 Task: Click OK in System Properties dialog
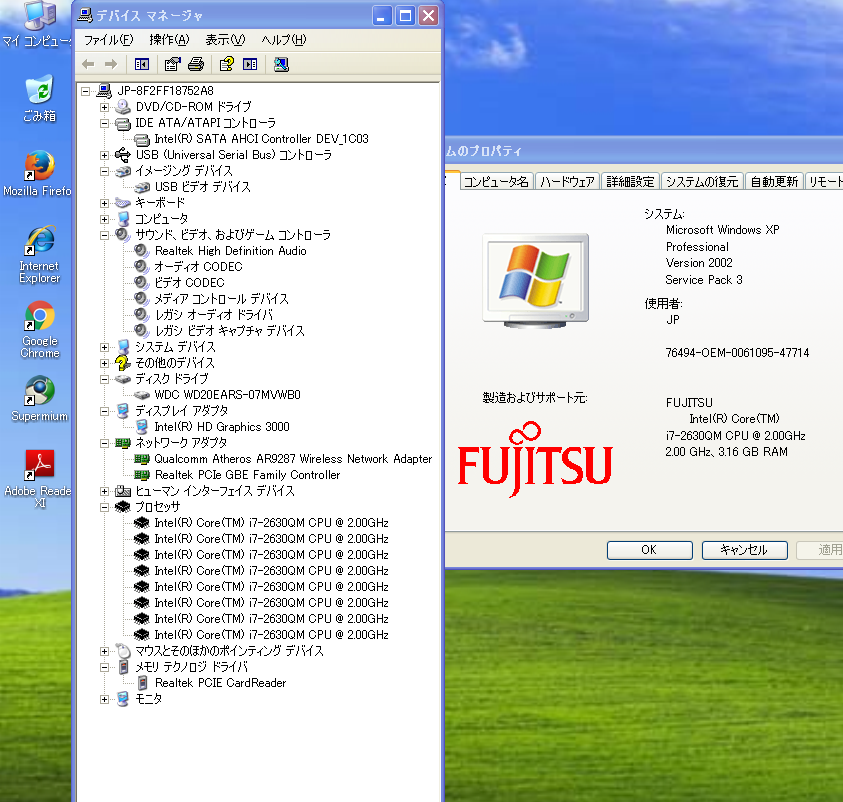(x=649, y=550)
